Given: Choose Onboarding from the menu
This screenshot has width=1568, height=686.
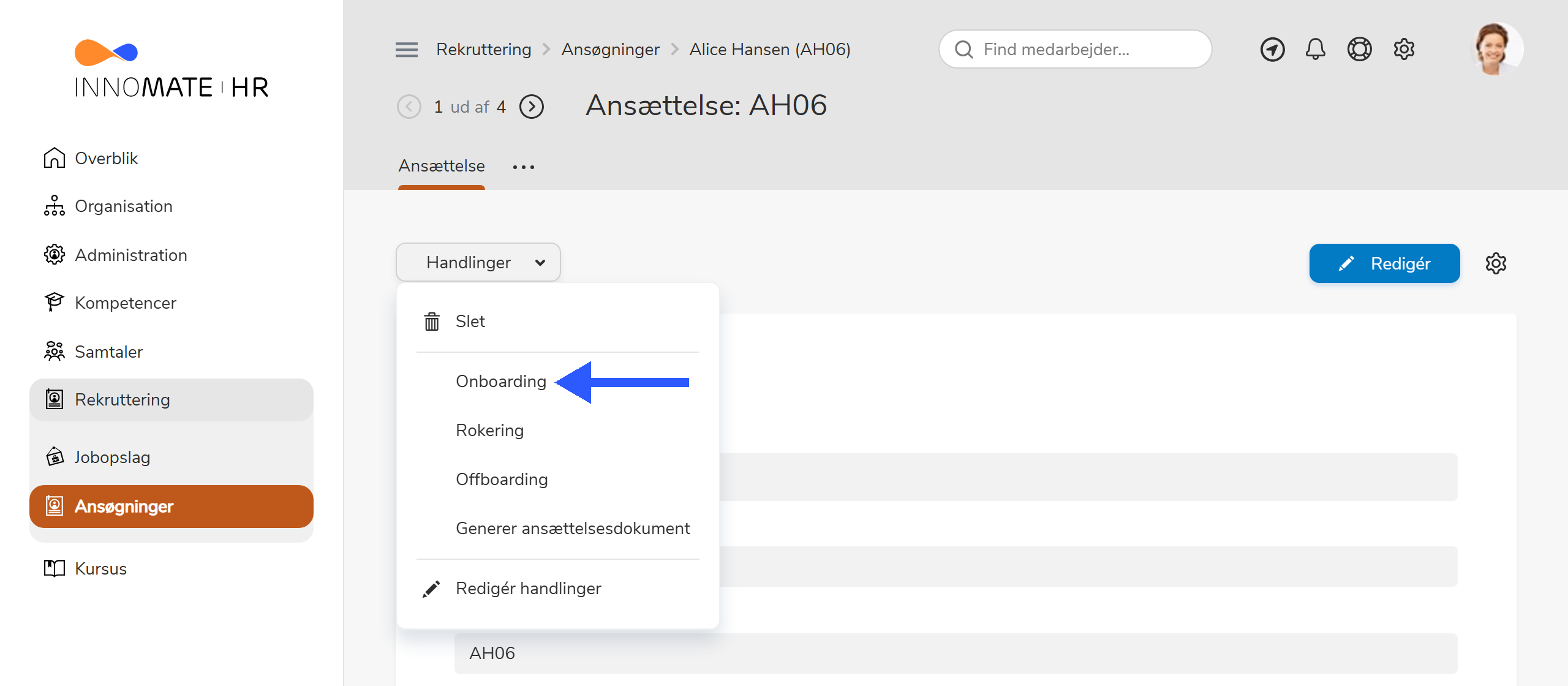Looking at the screenshot, I should (x=500, y=381).
